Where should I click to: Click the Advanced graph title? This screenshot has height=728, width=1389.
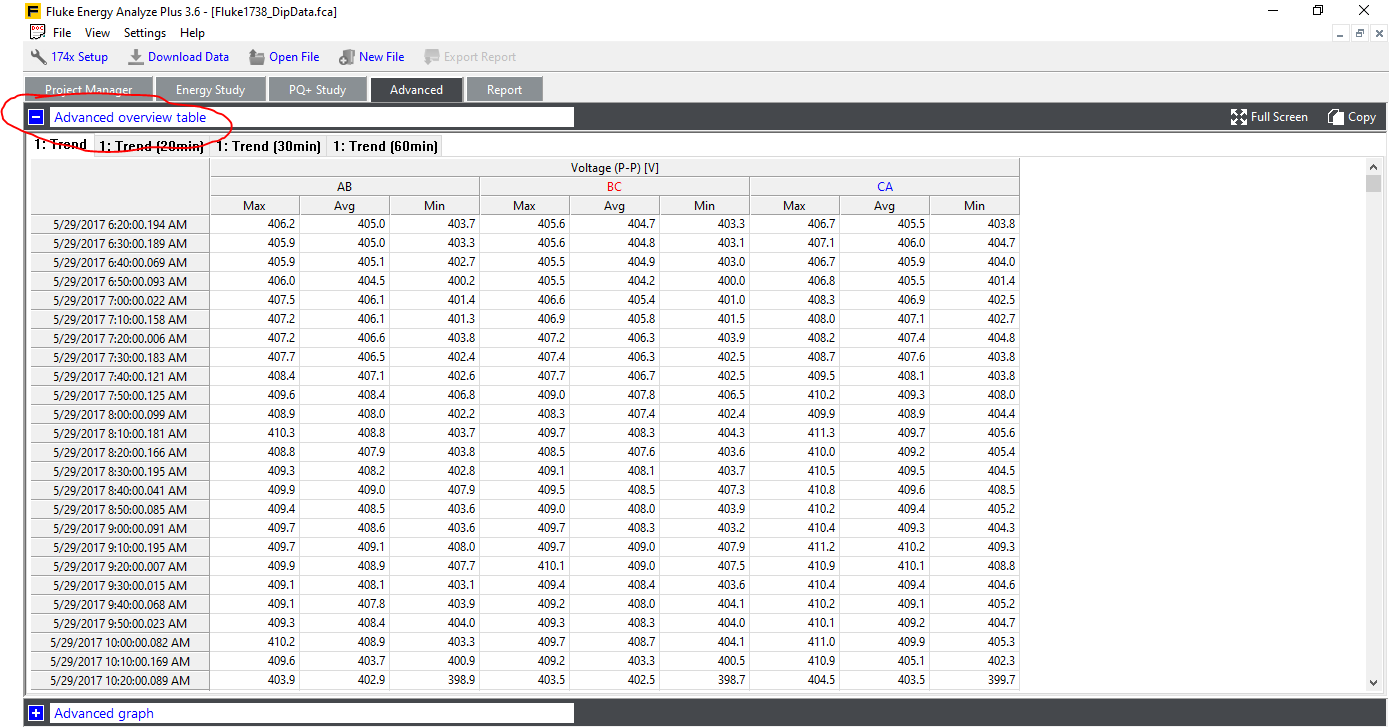104,713
